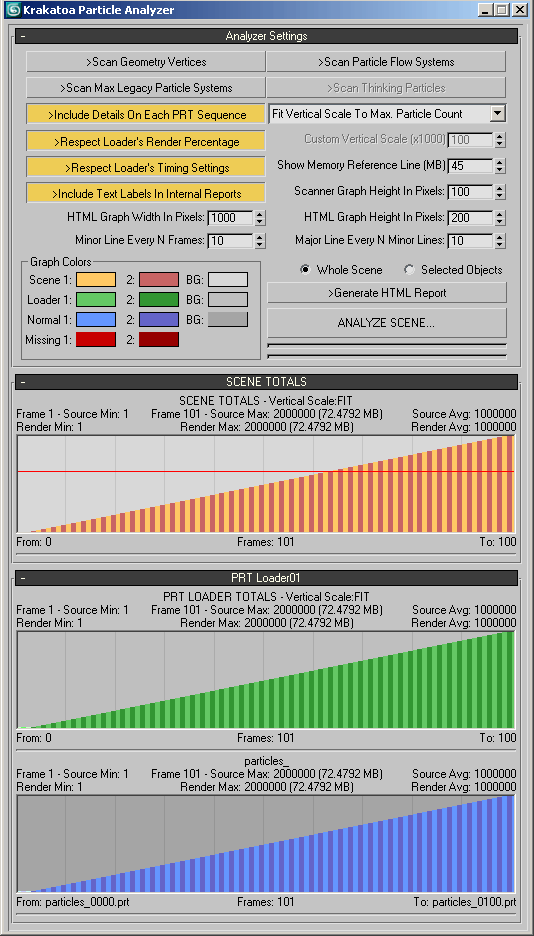The image size is (534, 936).
Task: Click the Major Line Every N Minor Lines field
Action: (470, 241)
